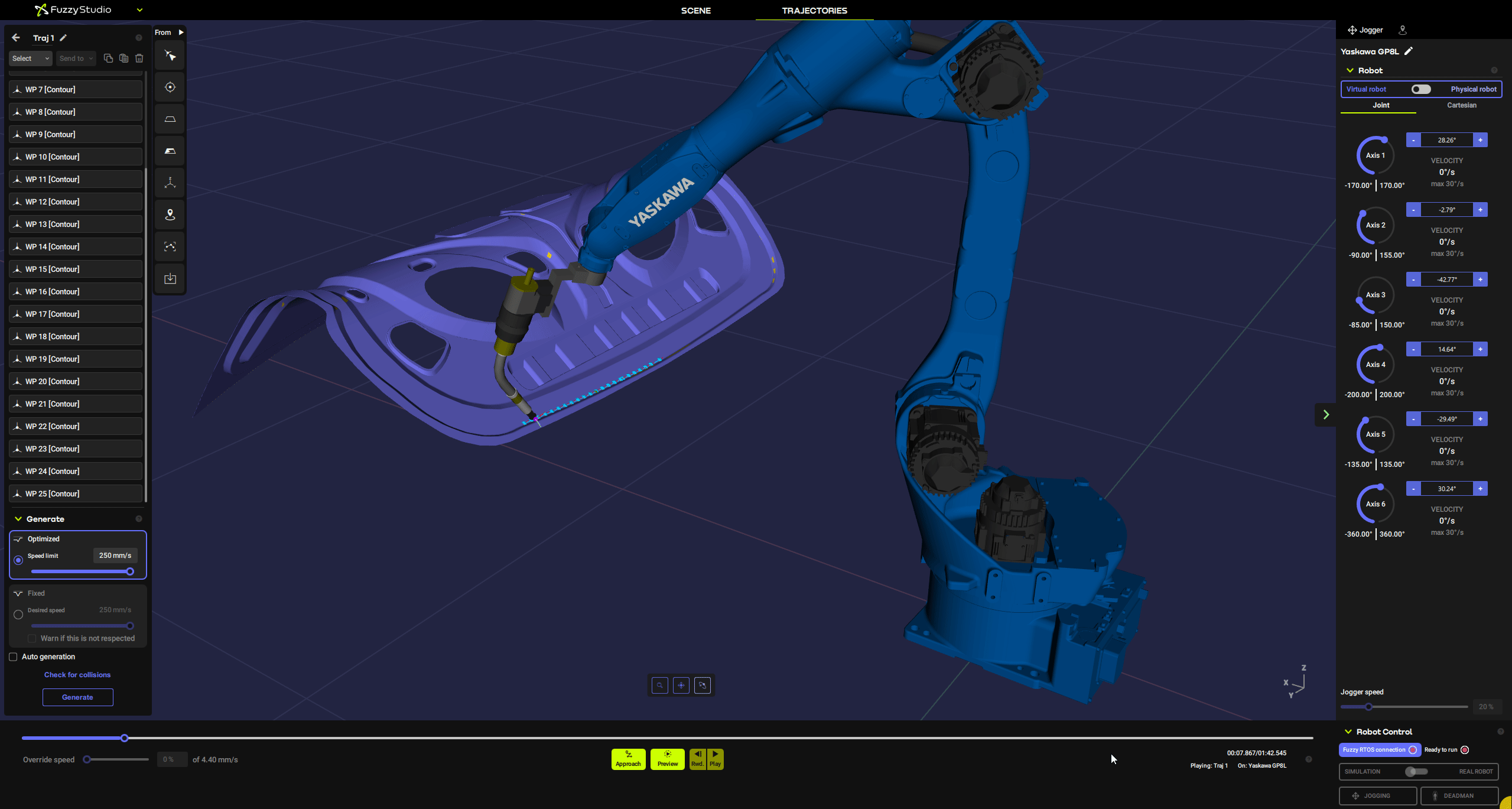The width and height of the screenshot is (1512, 809).
Task: Click the Approach button
Action: point(628,759)
